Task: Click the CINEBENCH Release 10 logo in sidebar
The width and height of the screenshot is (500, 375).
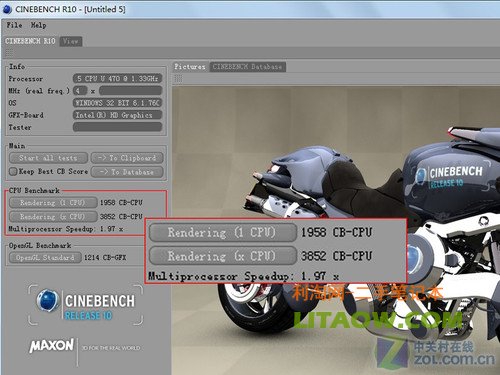Action: coord(86,305)
